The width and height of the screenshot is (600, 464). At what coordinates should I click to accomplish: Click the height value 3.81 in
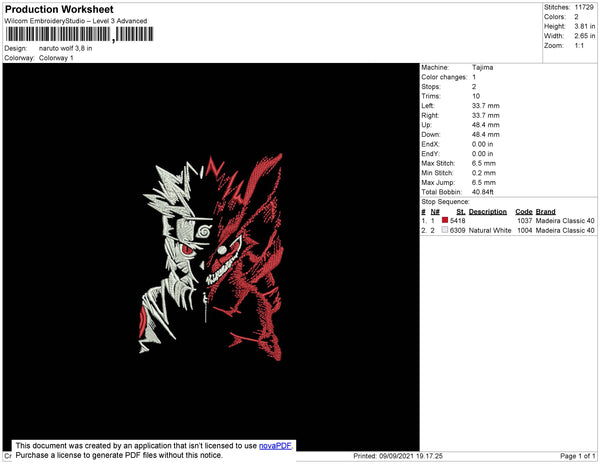584,26
